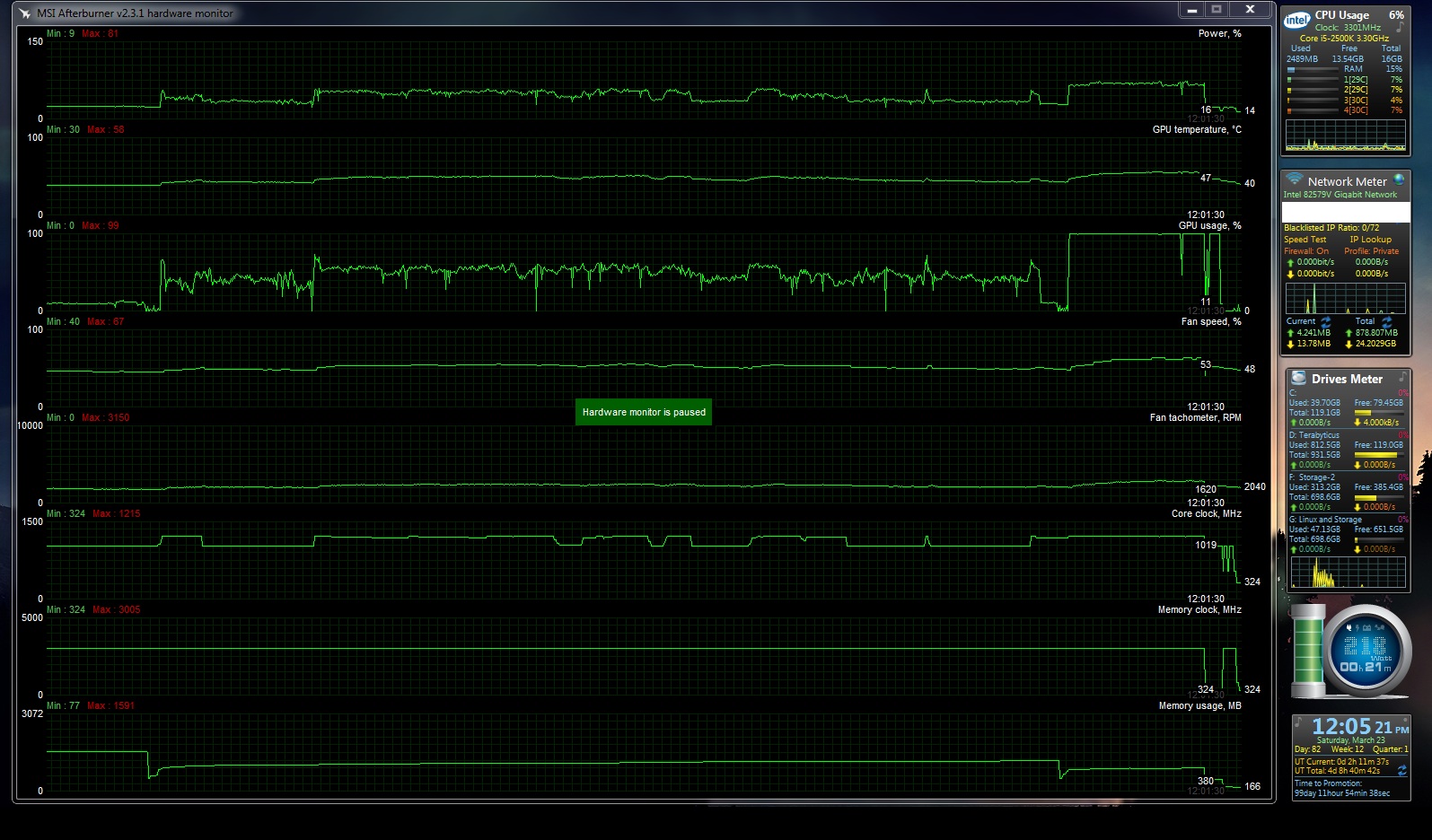Click the 'Max : 3150' fan tachometer value
1432x840 pixels.
(x=105, y=417)
